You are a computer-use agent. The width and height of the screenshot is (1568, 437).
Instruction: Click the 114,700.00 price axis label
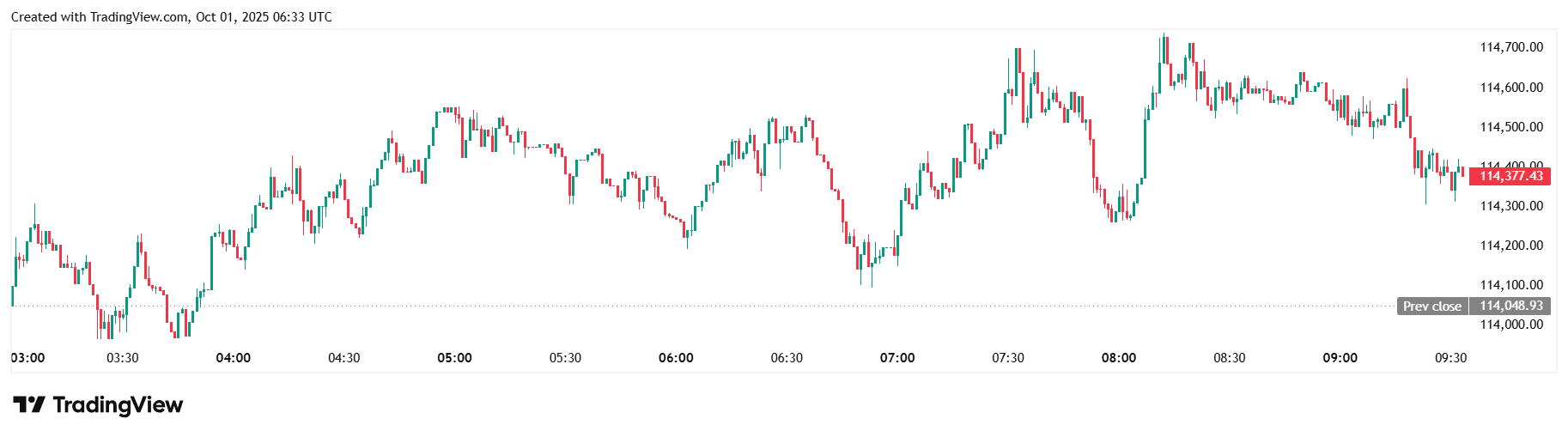(1511, 47)
